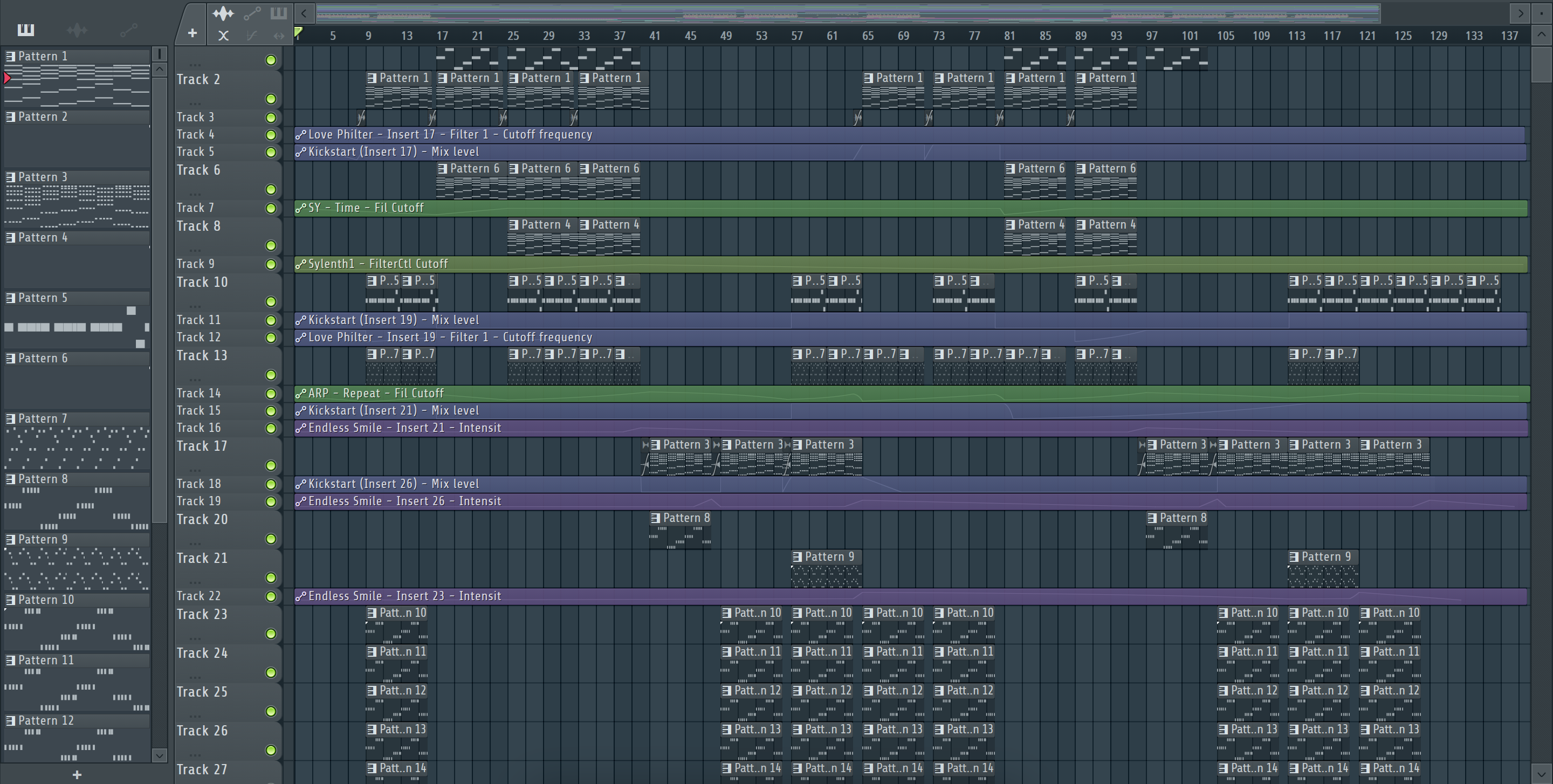The image size is (1553, 784).
Task: Click the piano icon beside Pattern 12 in the picker
Action: 11,720
